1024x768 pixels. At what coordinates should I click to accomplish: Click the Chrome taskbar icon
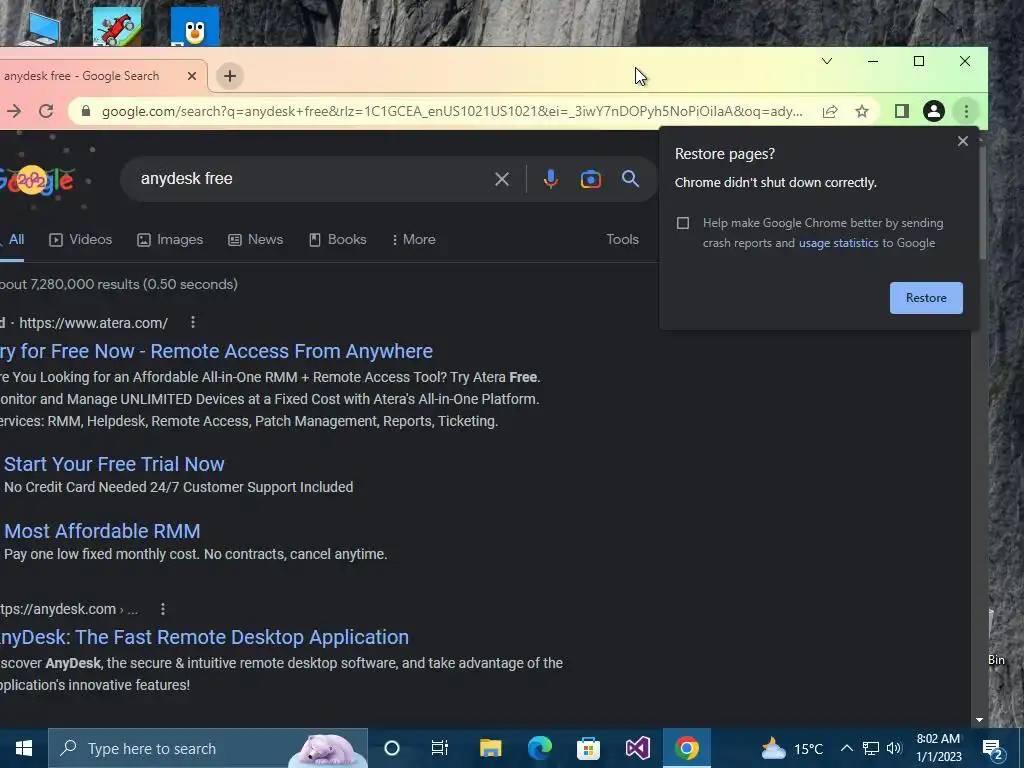click(x=686, y=748)
